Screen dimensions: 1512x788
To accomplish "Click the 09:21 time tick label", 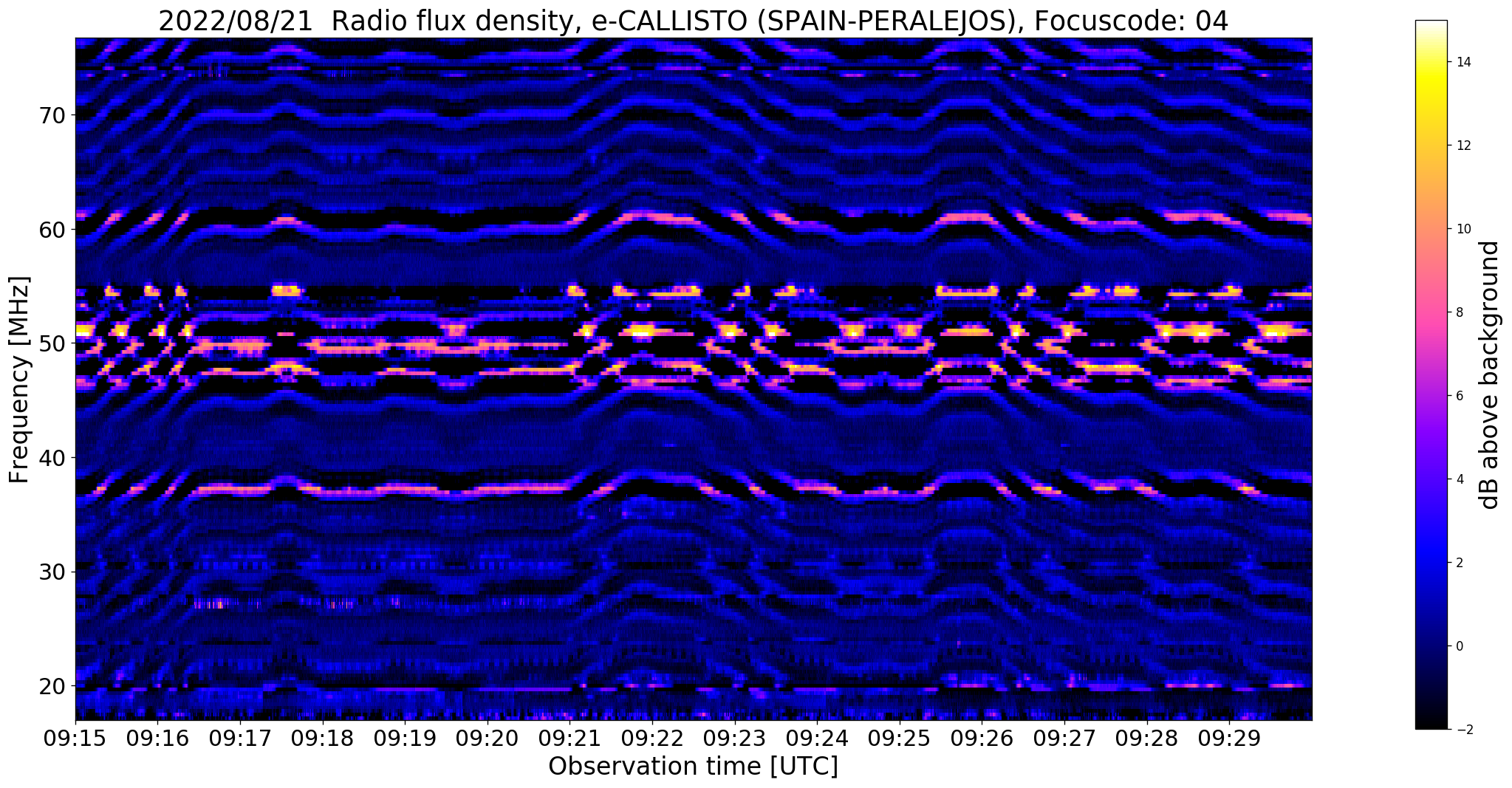I will (569, 738).
